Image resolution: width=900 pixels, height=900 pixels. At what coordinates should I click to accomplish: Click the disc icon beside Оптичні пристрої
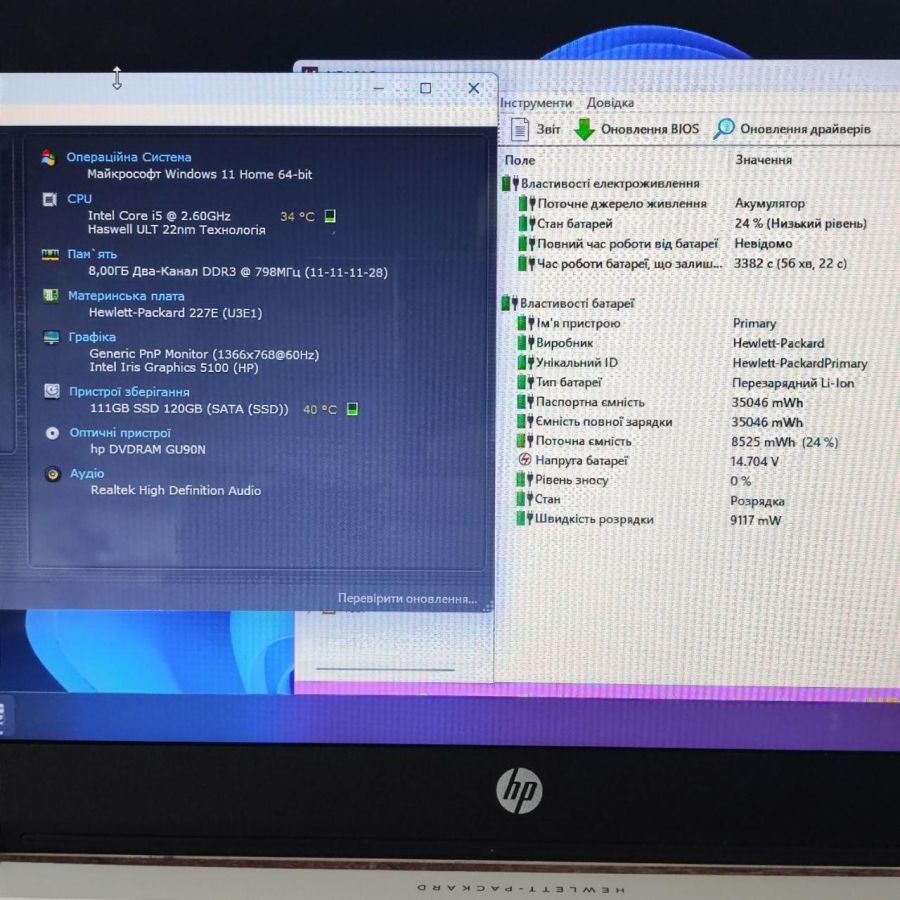[52, 433]
